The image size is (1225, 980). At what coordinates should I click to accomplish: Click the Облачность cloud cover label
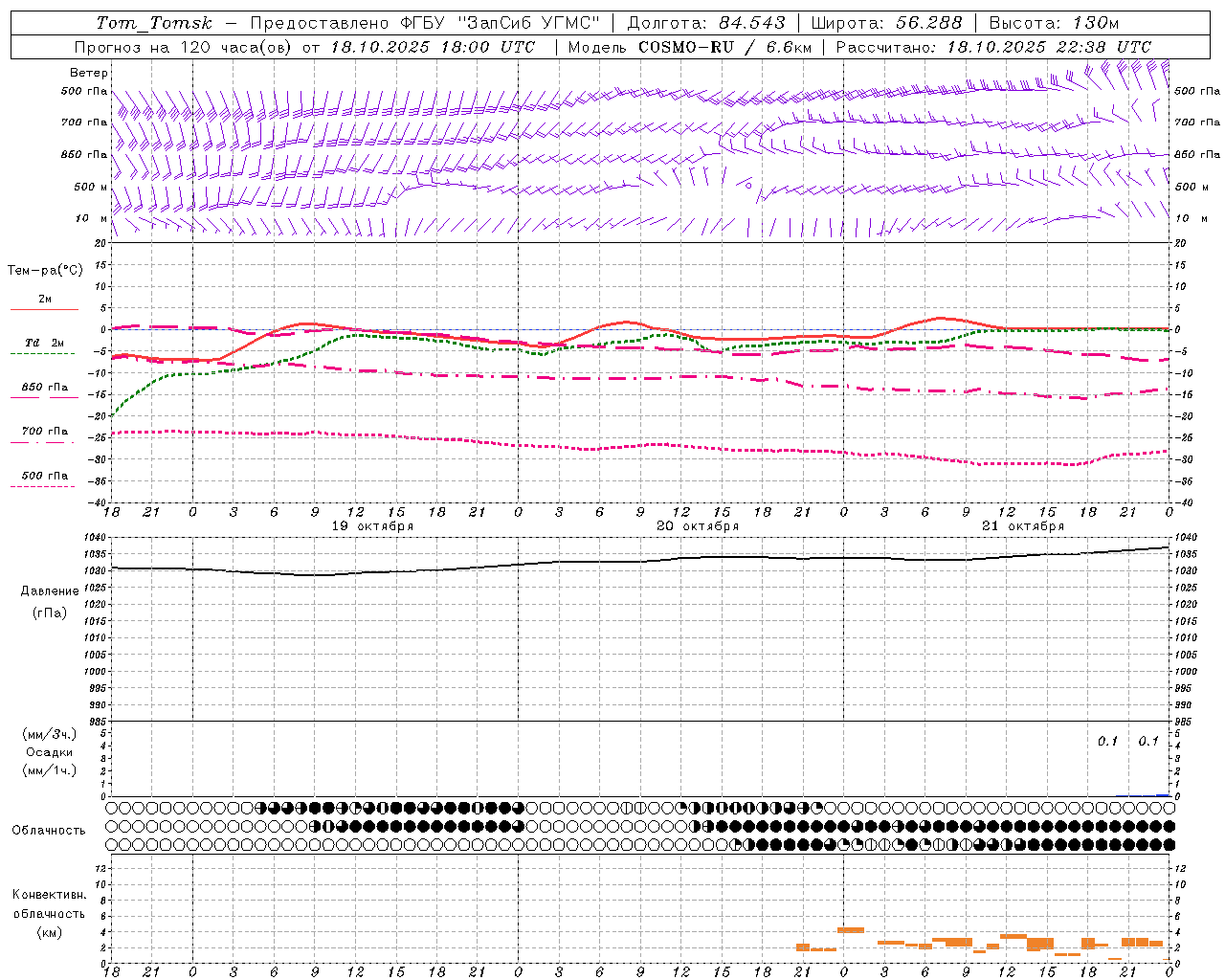pos(49,831)
